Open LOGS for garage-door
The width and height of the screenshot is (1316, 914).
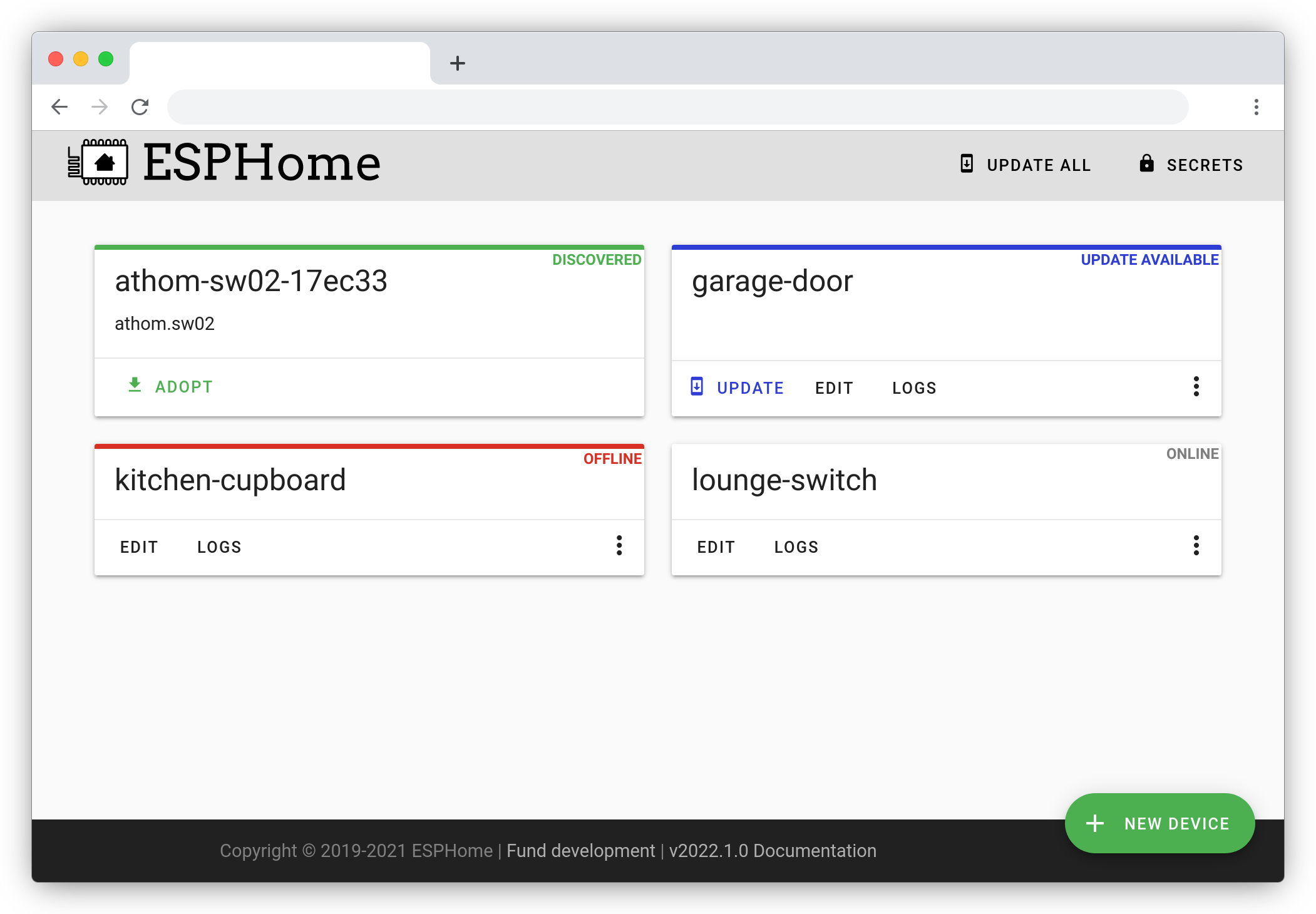912,388
